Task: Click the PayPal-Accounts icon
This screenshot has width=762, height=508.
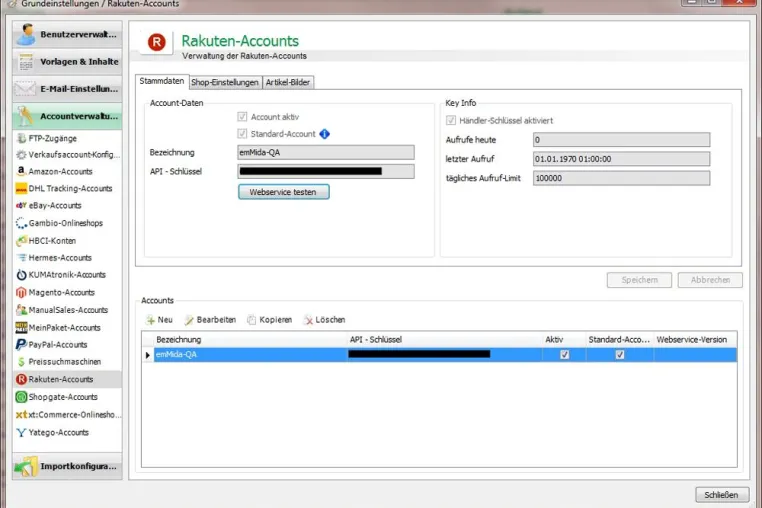Action: pos(21,344)
